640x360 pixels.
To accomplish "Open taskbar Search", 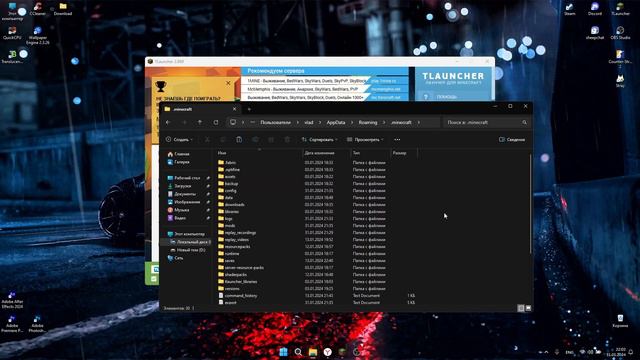I will click(x=298, y=352).
